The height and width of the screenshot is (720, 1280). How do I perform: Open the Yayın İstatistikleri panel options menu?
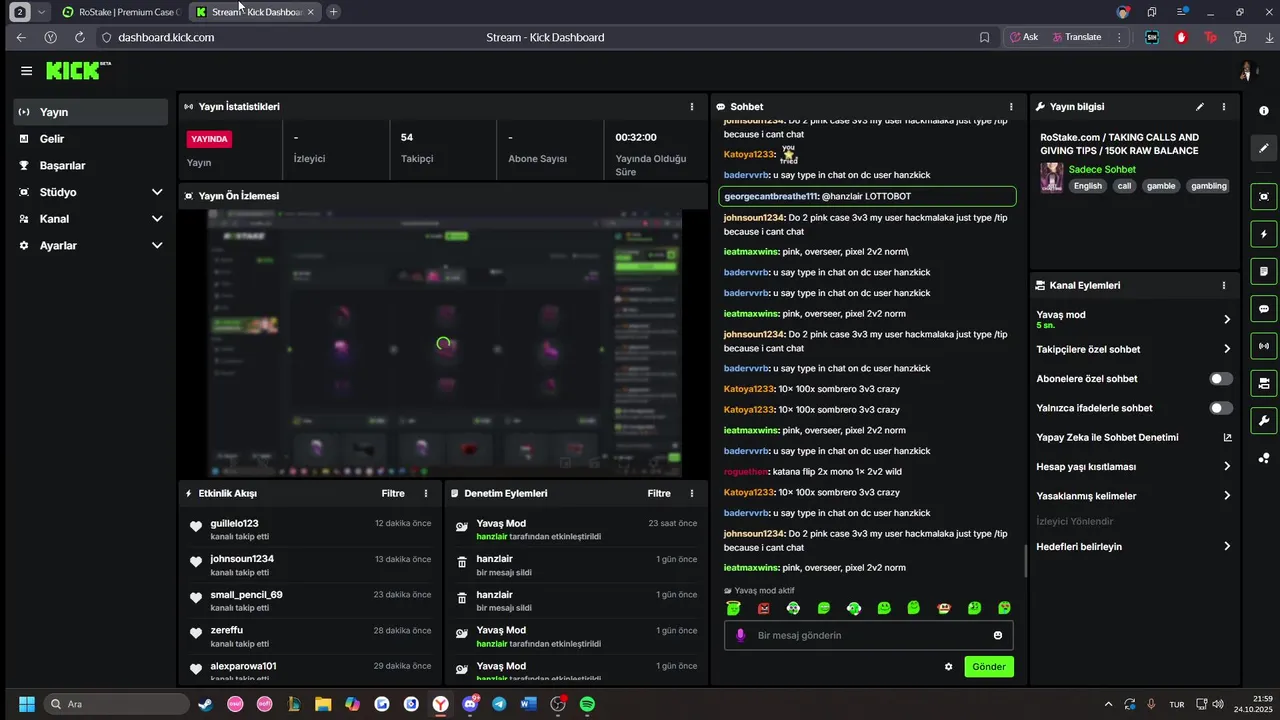click(x=692, y=106)
